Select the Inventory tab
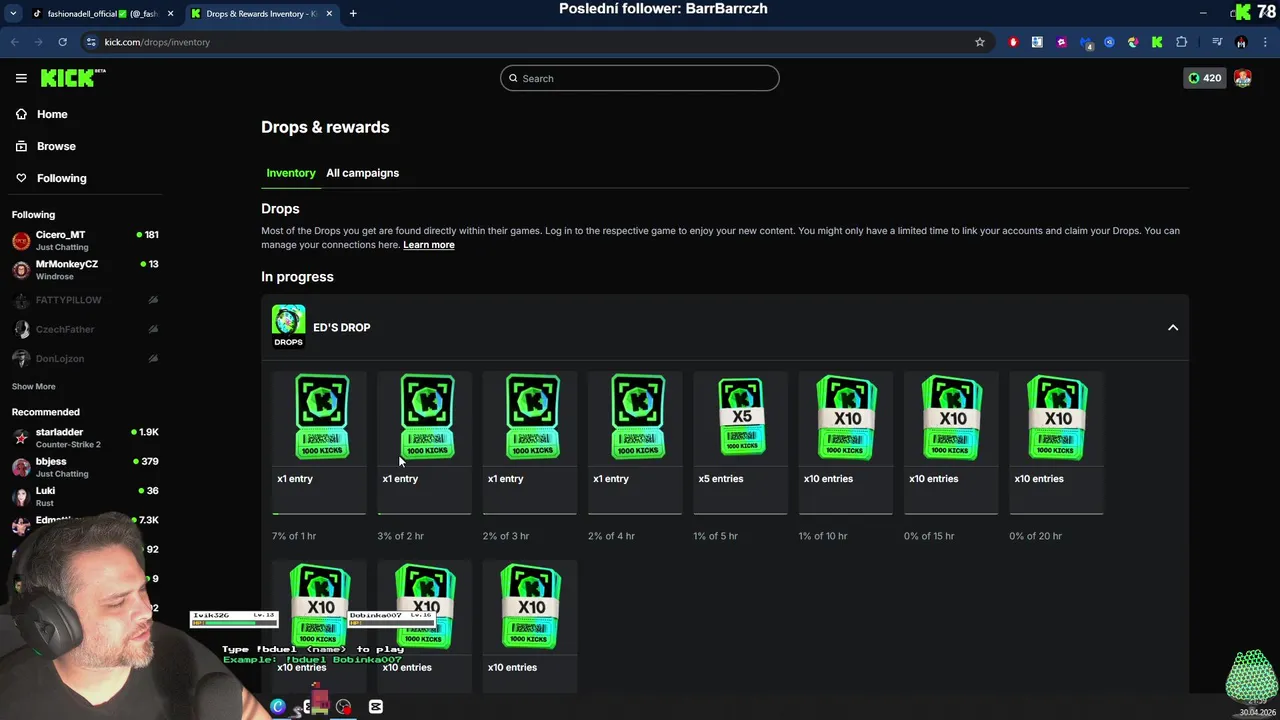 (x=291, y=173)
